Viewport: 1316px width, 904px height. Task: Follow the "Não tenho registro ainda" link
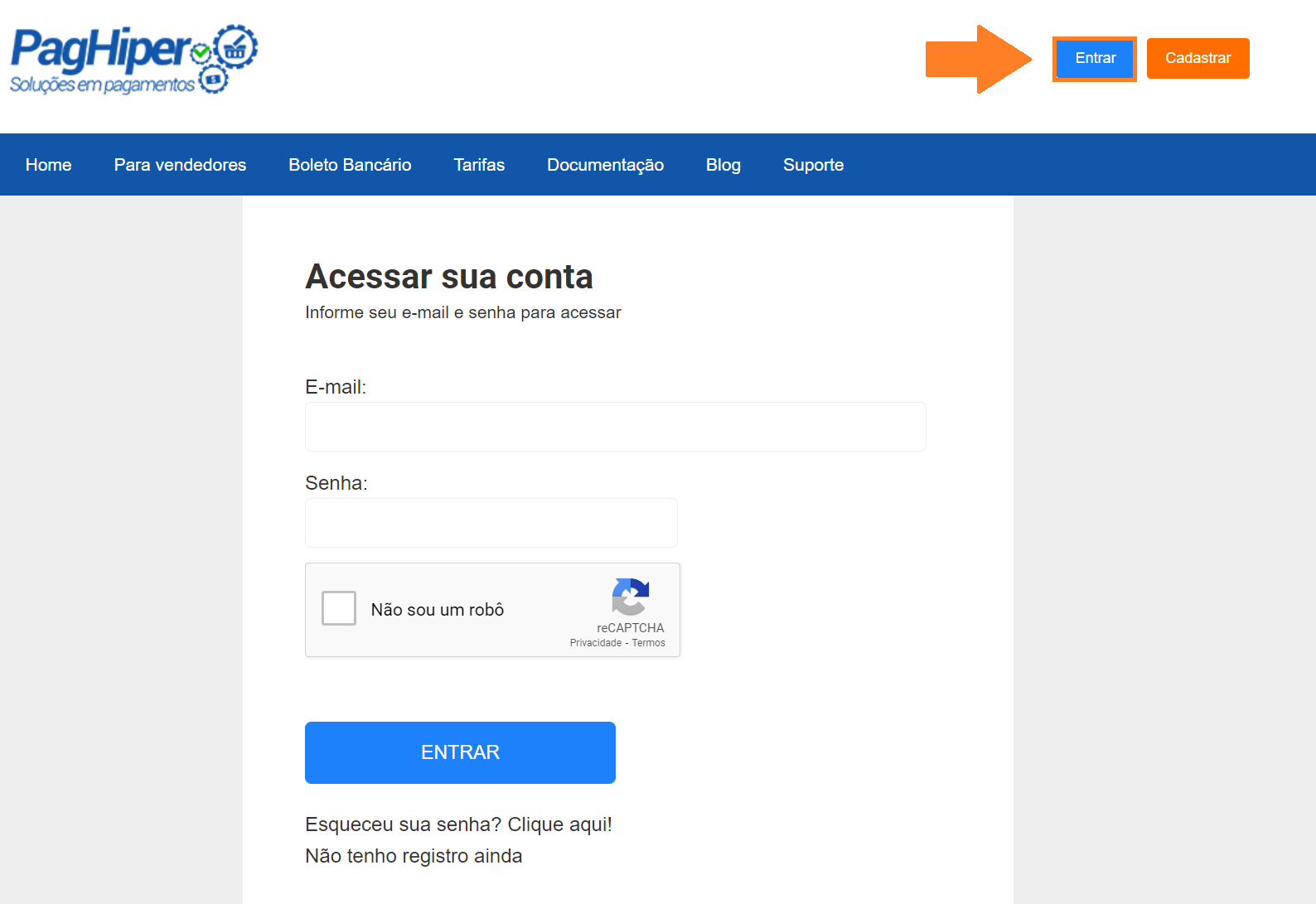[x=414, y=856]
